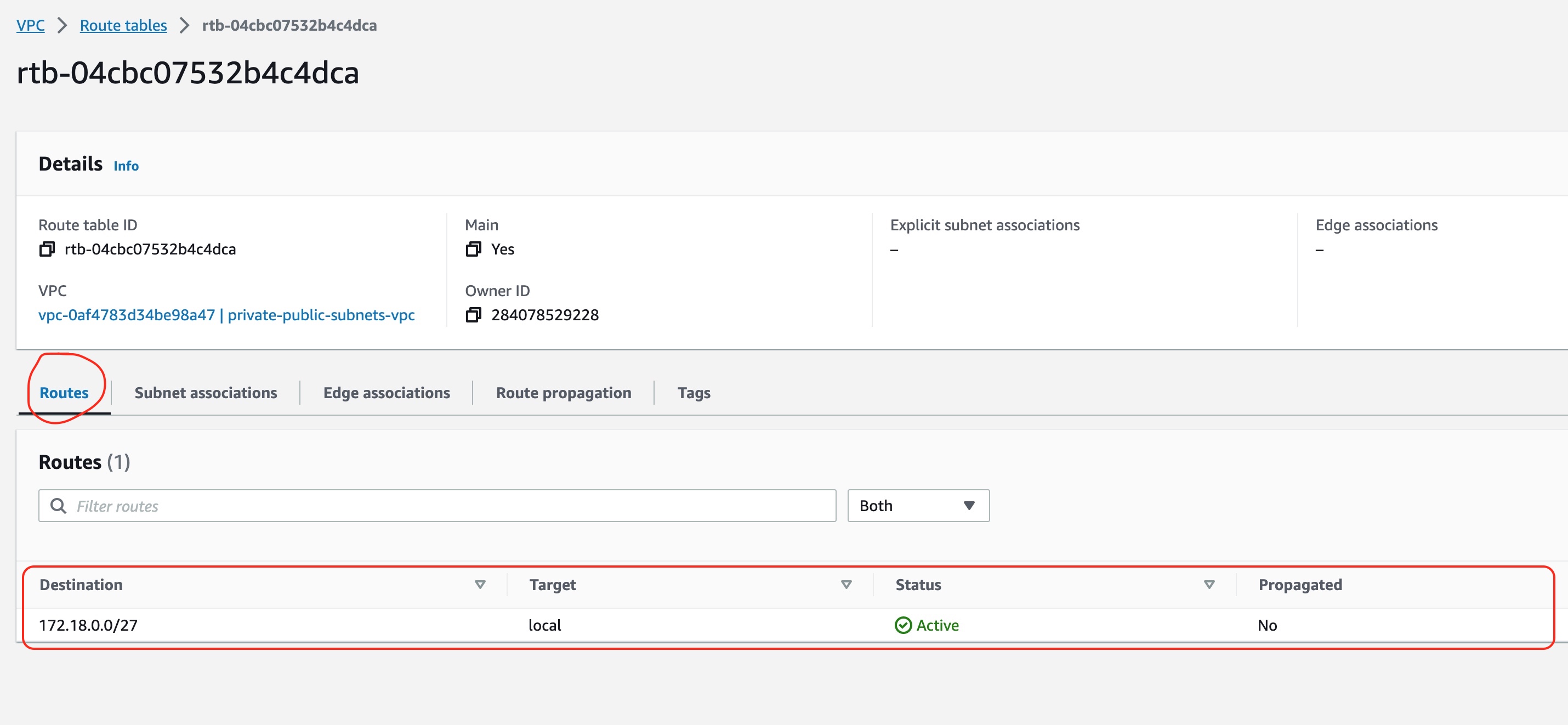Open the Tags tab
The width and height of the screenshot is (1568, 725).
[x=693, y=391]
